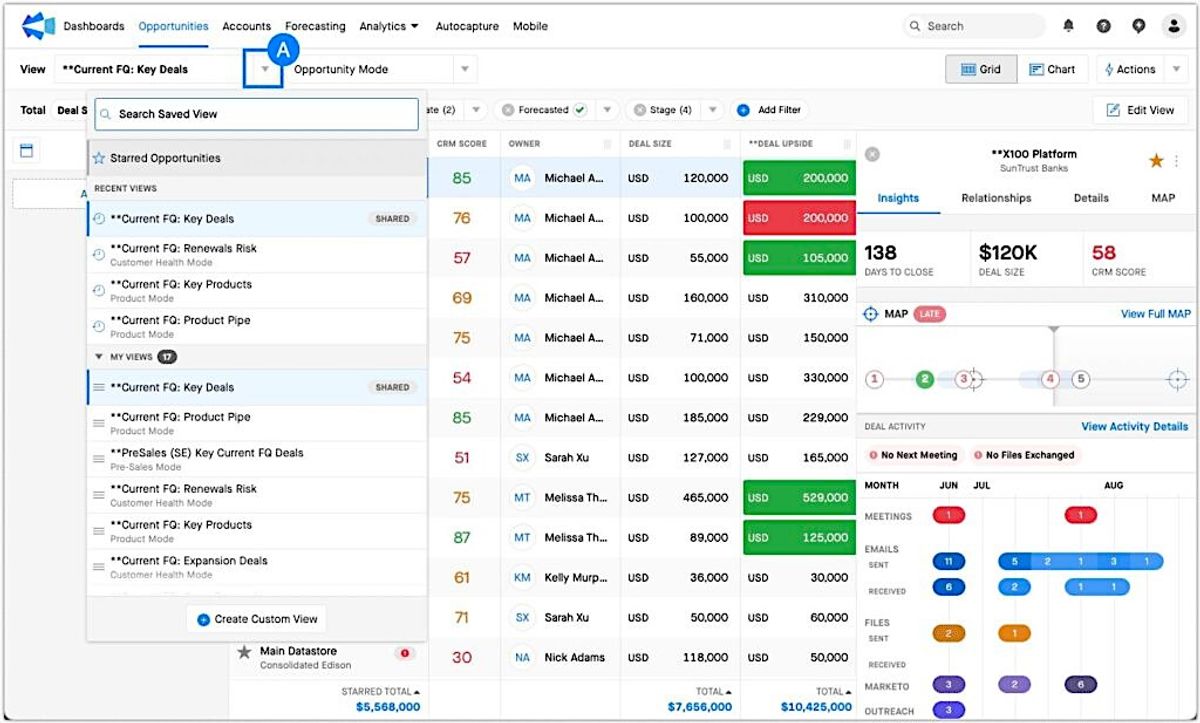The height and width of the screenshot is (723, 1200).
Task: Open the Dashboards nav item
Action: [94, 26]
